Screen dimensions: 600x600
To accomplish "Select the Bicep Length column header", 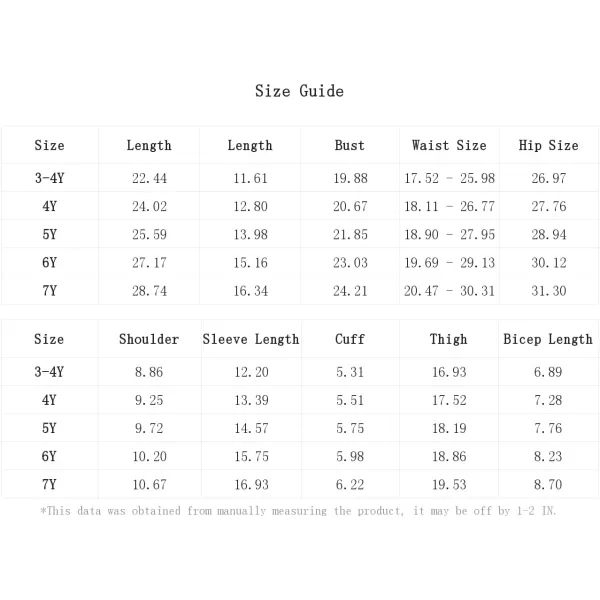I will click(548, 339).
